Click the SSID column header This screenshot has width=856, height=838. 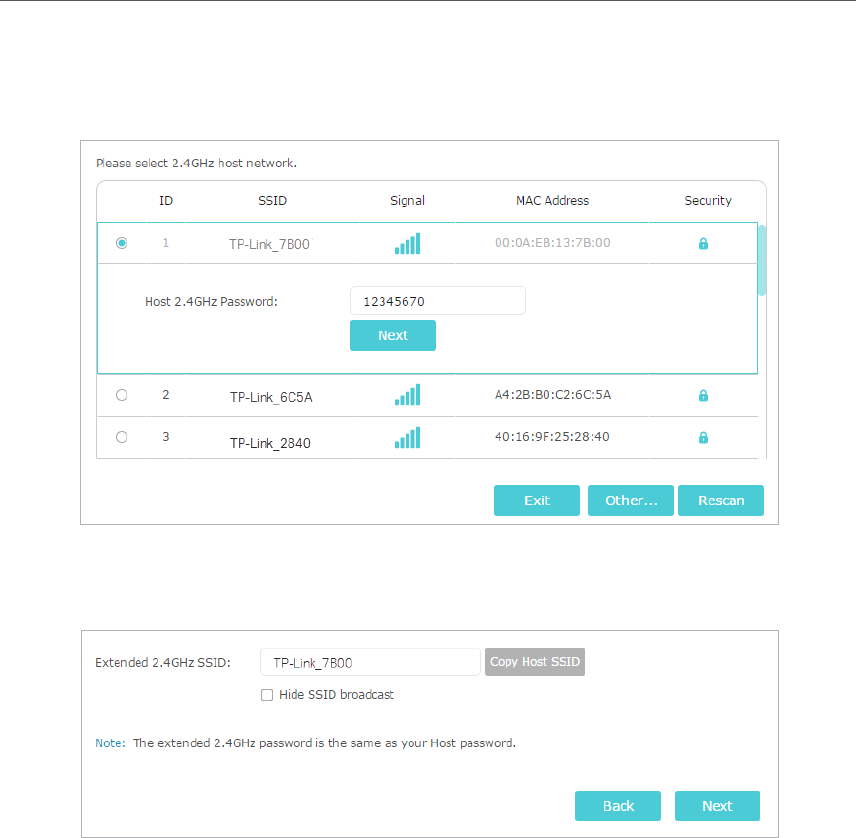coord(272,201)
